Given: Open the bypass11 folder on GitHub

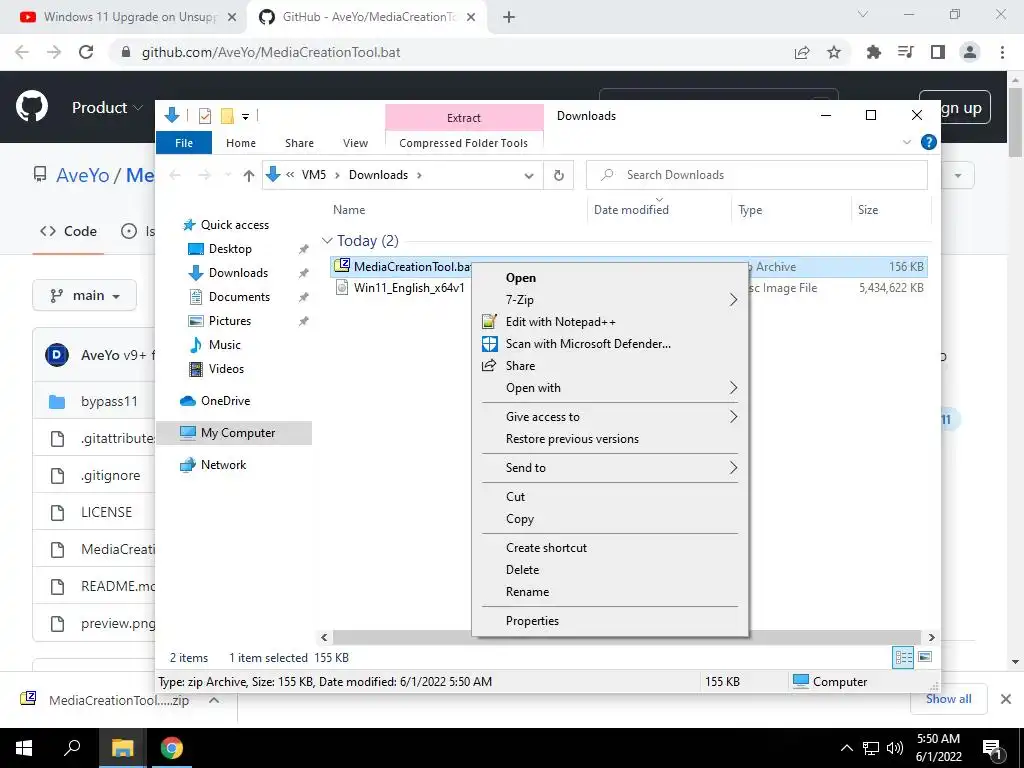Looking at the screenshot, I should click(109, 402).
